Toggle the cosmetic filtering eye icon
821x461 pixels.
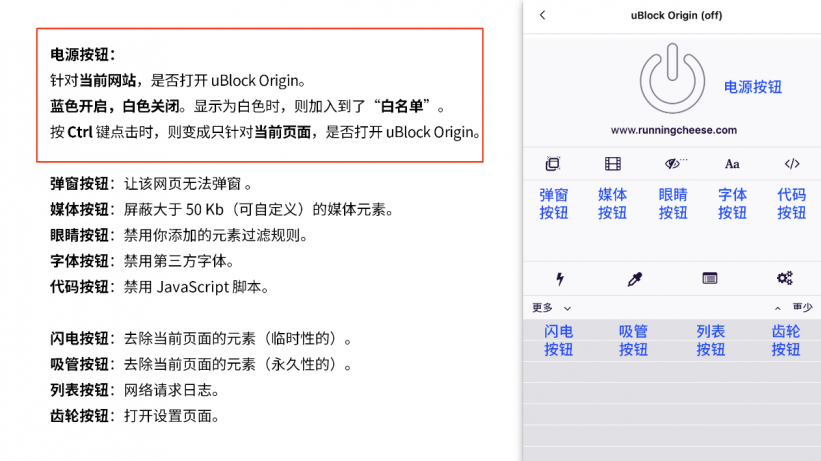(675, 164)
